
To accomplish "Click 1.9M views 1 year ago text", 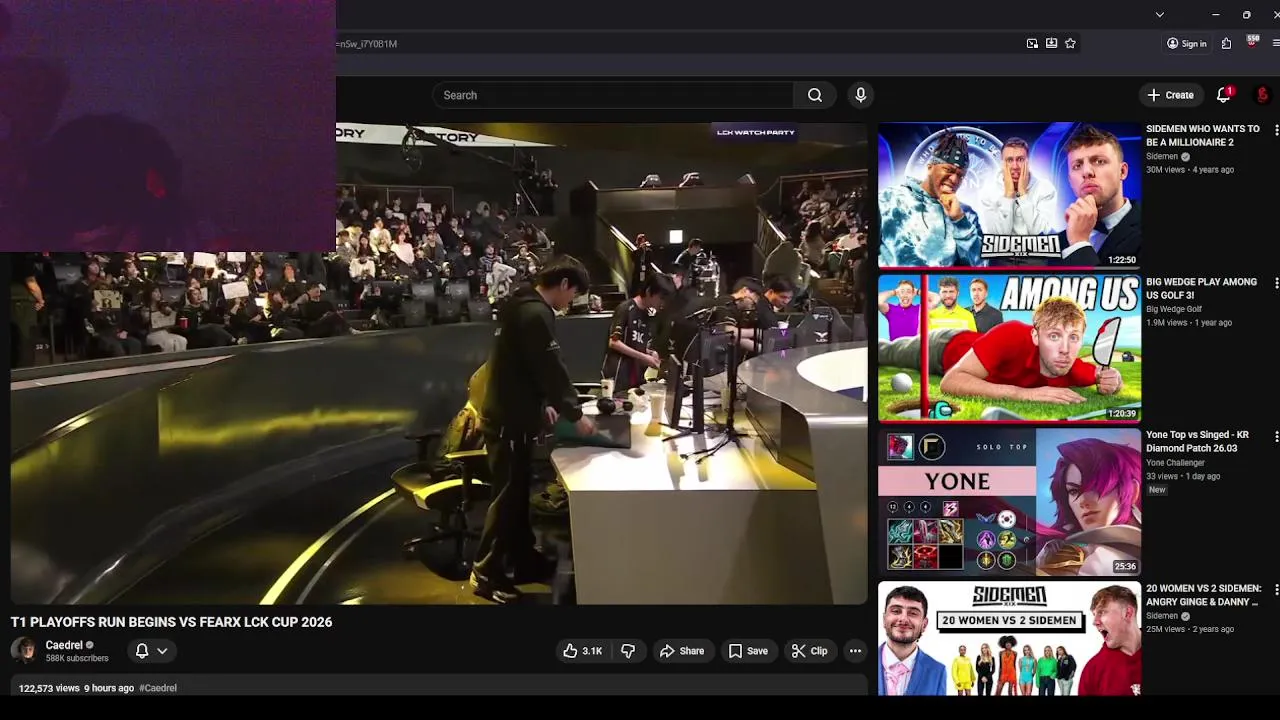I will click(1189, 323).
